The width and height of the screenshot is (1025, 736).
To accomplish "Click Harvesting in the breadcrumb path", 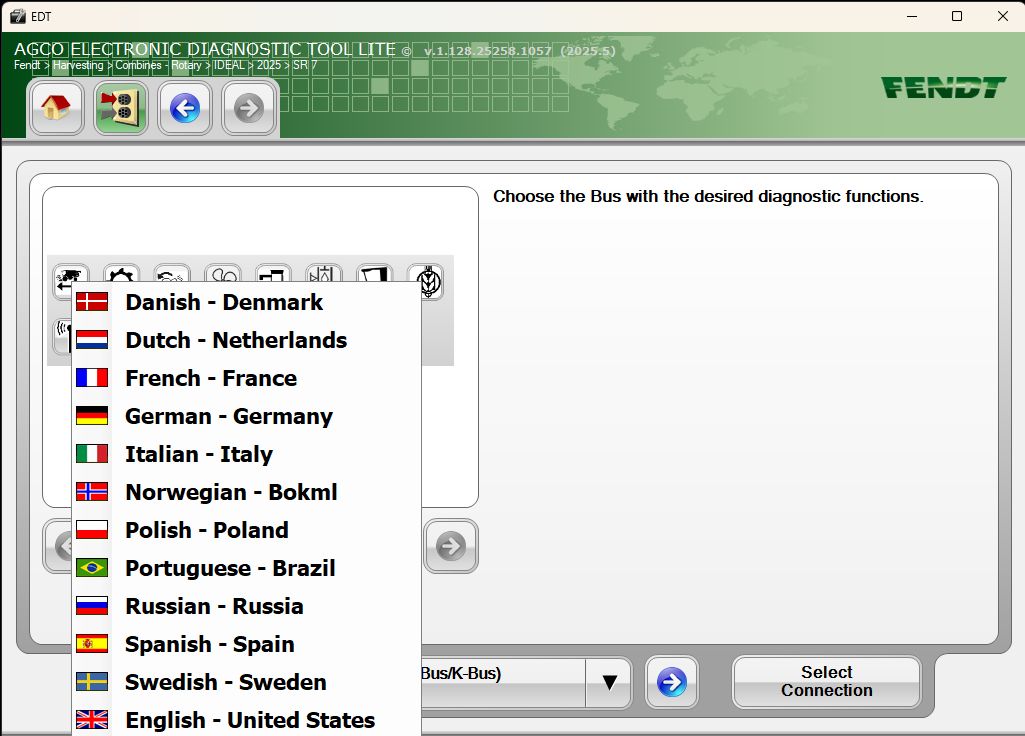I will 78,65.
